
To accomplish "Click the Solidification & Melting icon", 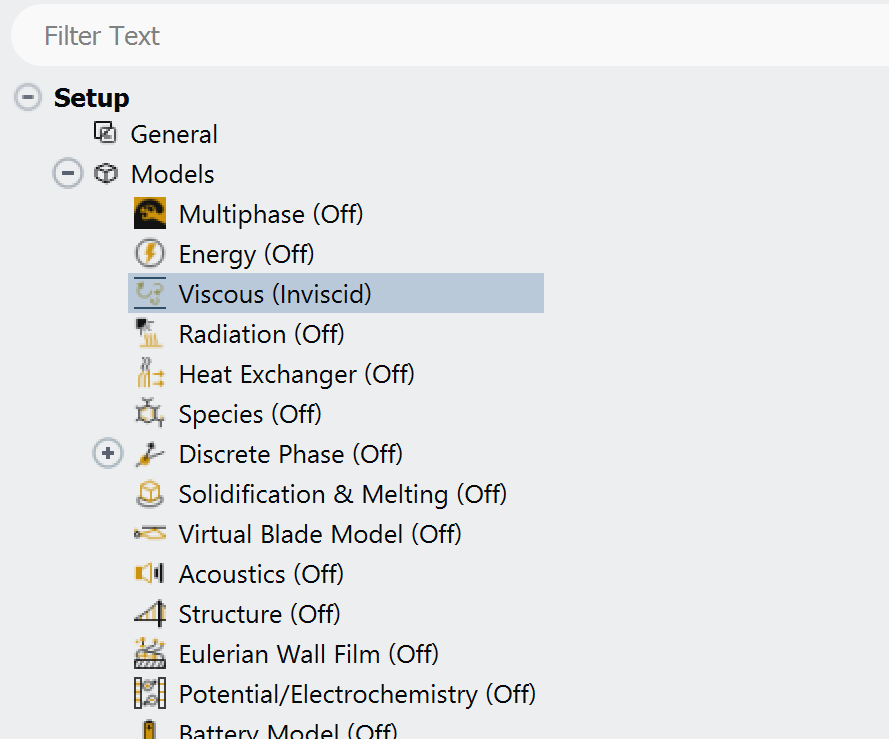I will [x=149, y=494].
